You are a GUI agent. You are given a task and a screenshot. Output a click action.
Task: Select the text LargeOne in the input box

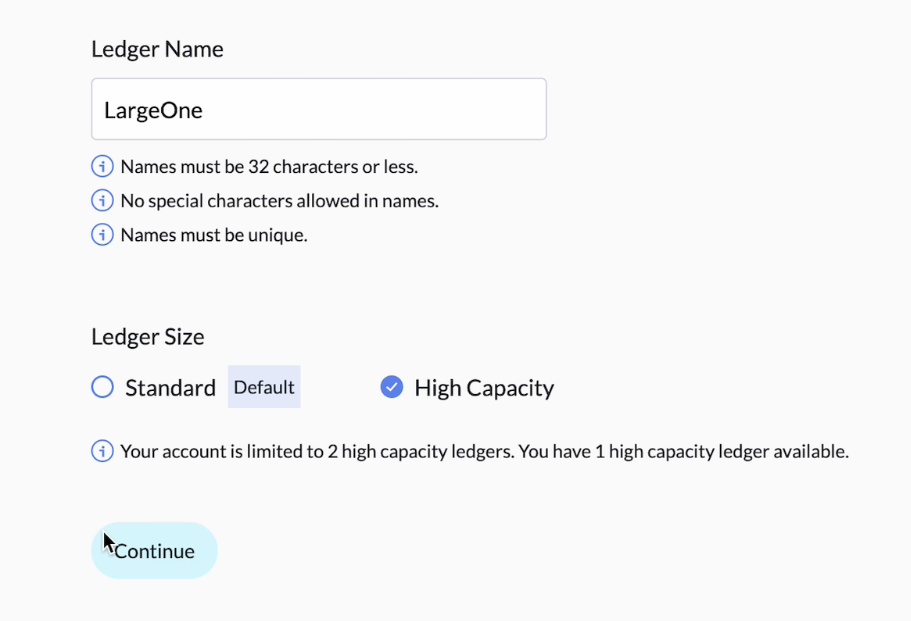(152, 110)
